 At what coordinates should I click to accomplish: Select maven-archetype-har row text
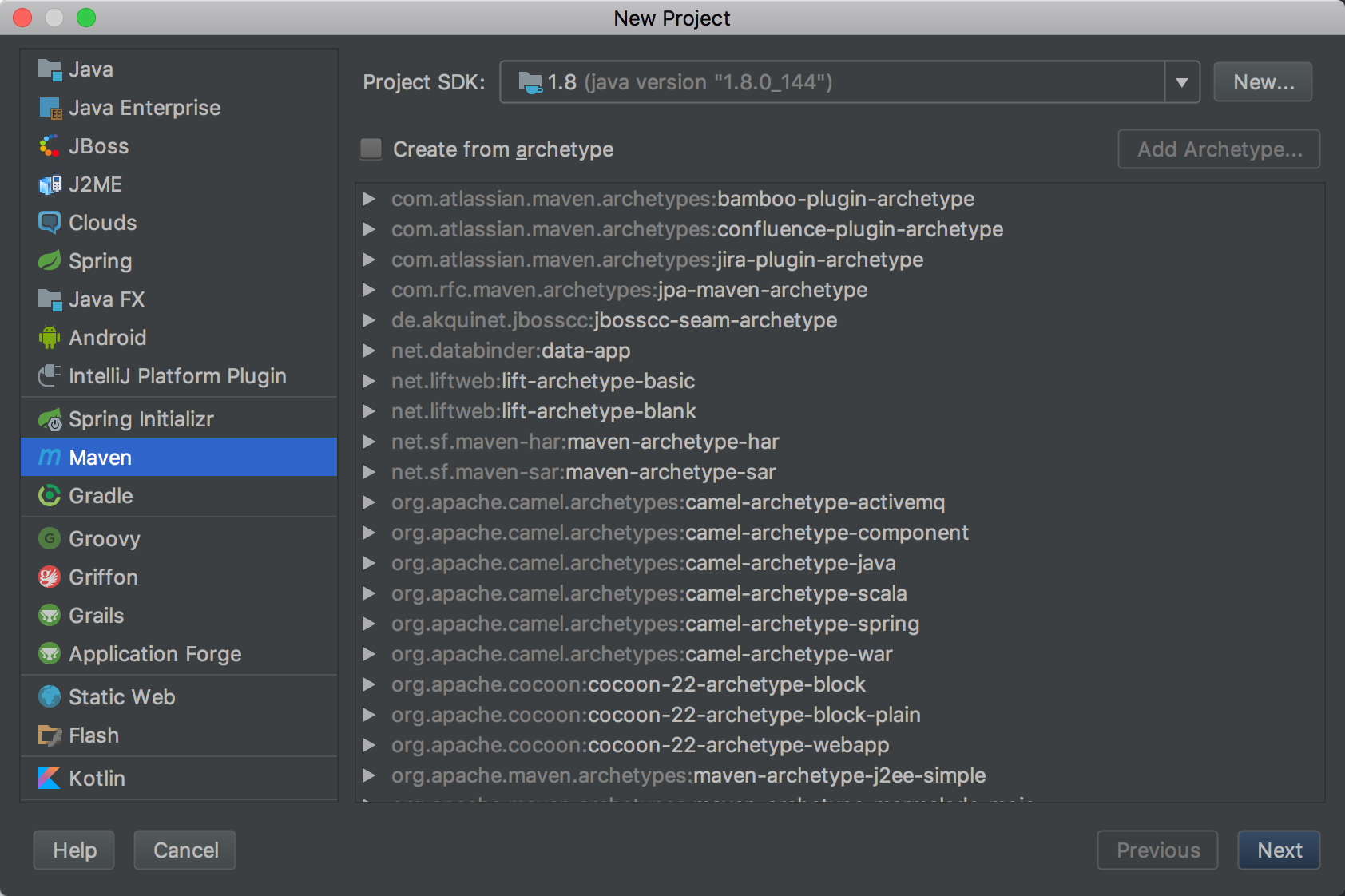(585, 442)
